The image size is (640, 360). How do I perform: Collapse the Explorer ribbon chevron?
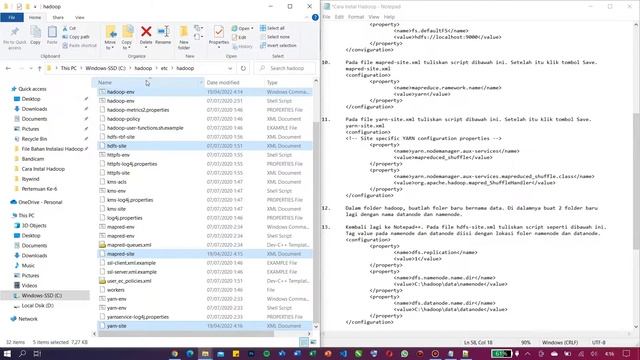click(307, 17)
